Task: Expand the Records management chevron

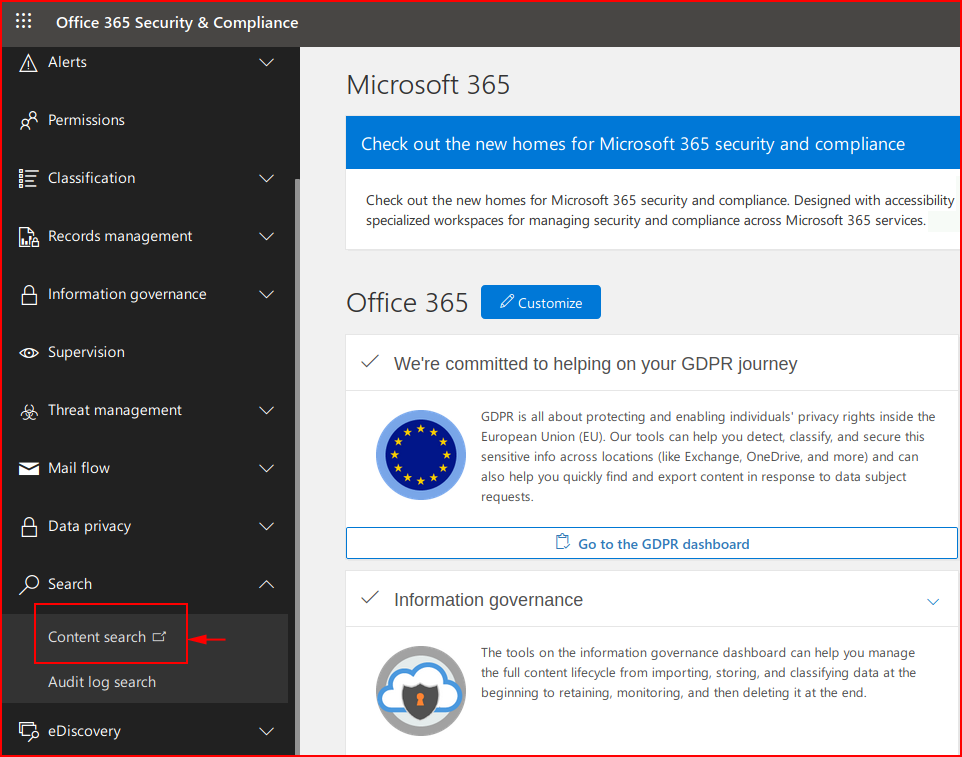Action: point(266,237)
